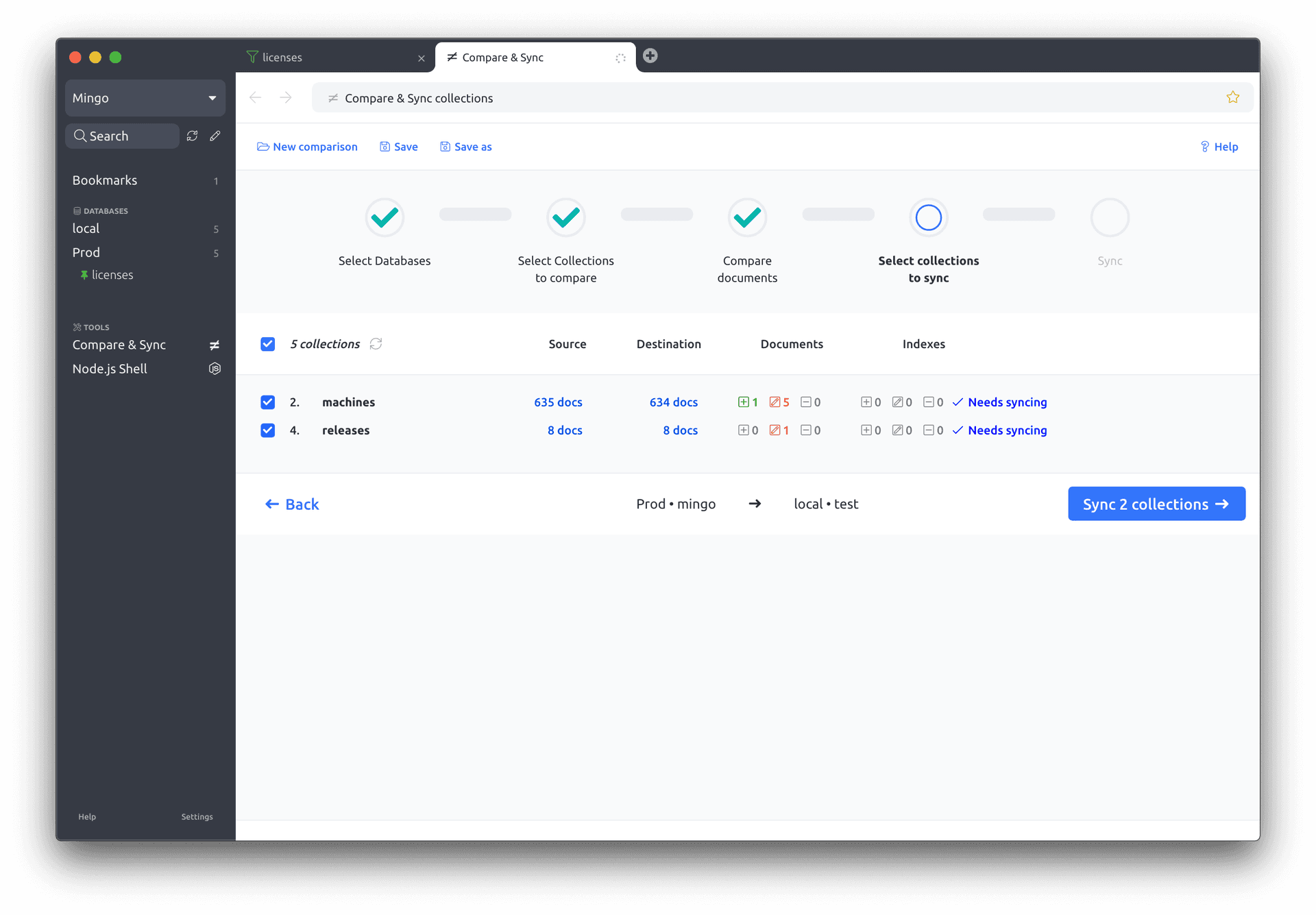1316x915 pixels.
Task: Select the Compare & Sync tool in sidebar
Action: [x=119, y=345]
